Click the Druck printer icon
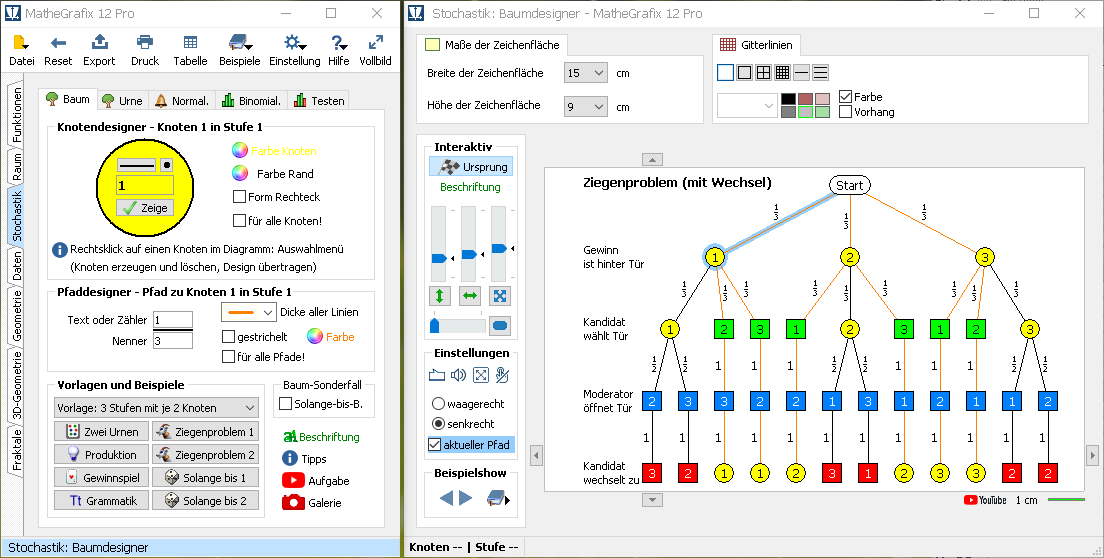Viewport: 1104px width, 558px height. (145, 42)
